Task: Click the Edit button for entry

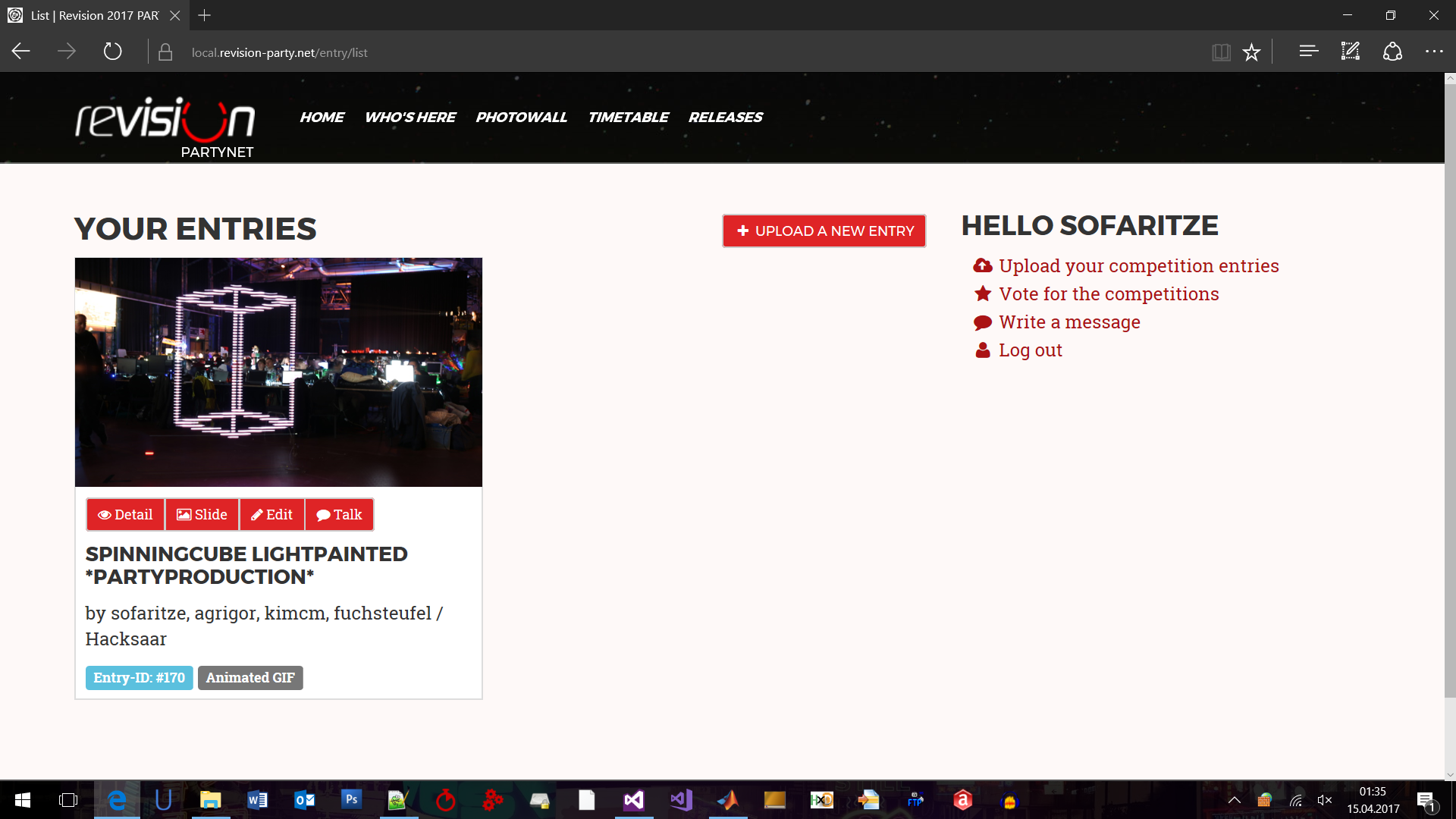Action: [x=271, y=515]
